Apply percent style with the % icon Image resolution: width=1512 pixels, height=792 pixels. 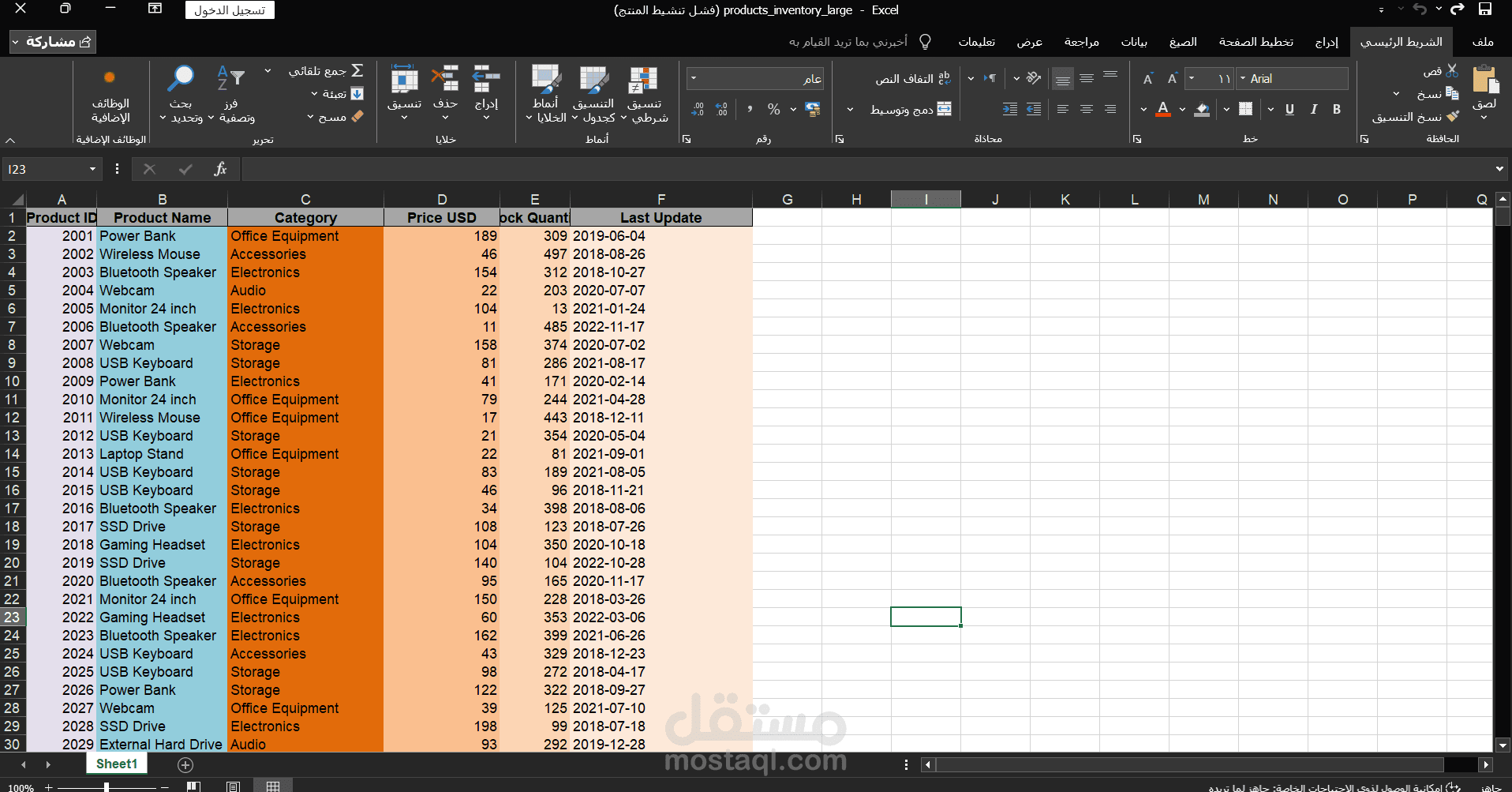774,109
